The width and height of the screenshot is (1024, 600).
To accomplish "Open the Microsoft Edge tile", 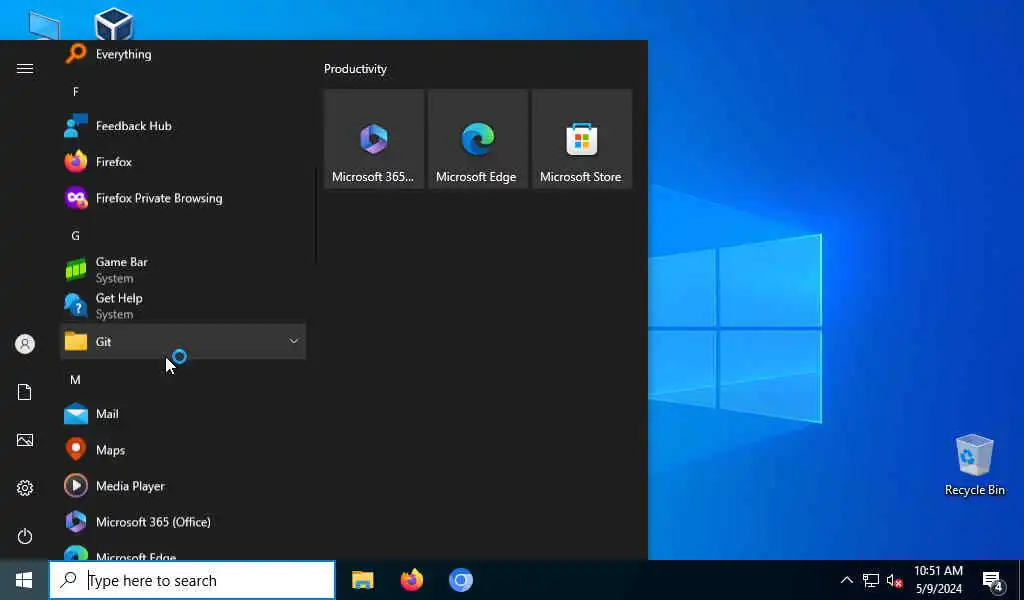I will click(x=478, y=139).
